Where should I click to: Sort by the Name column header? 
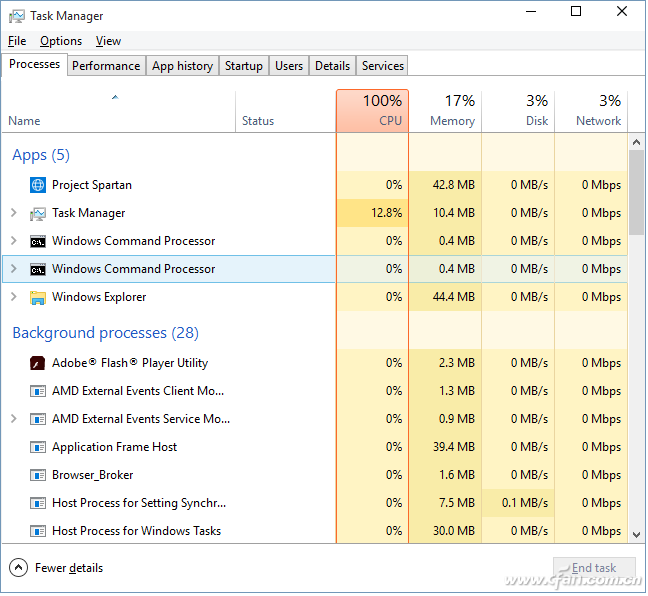(x=119, y=112)
